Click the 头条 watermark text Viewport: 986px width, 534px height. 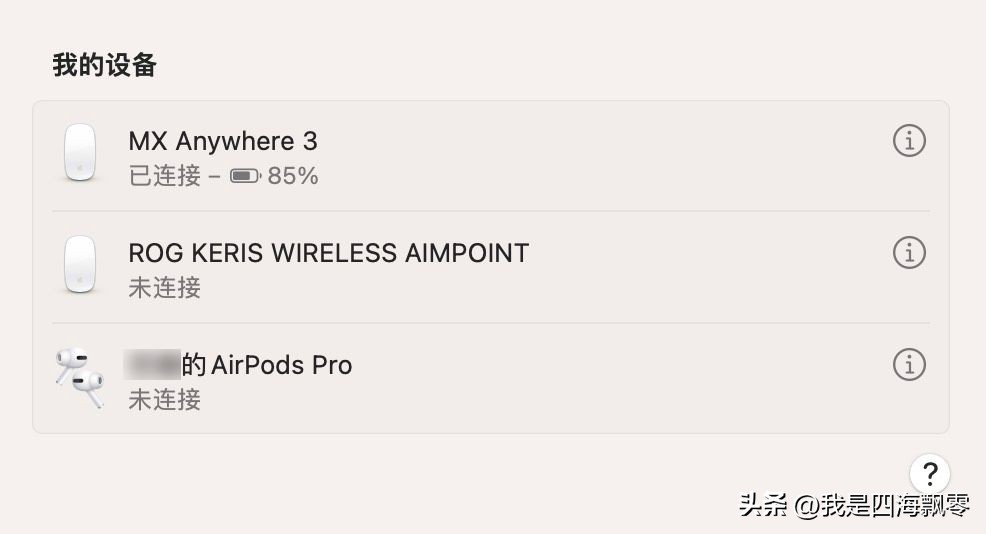coord(763,506)
